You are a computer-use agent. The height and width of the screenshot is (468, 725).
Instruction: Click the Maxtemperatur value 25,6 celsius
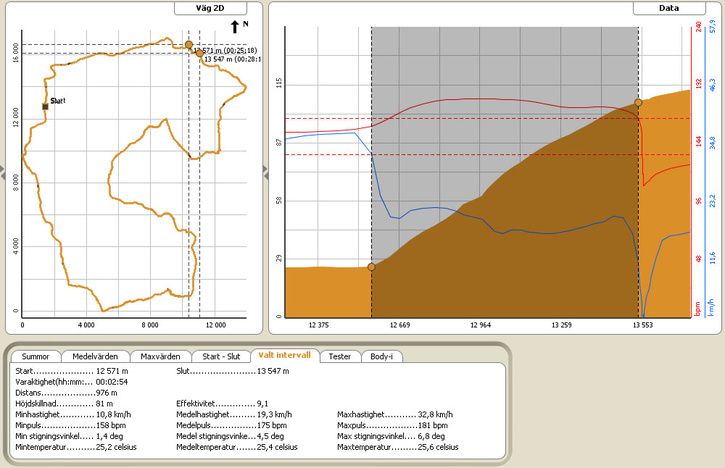point(438,447)
